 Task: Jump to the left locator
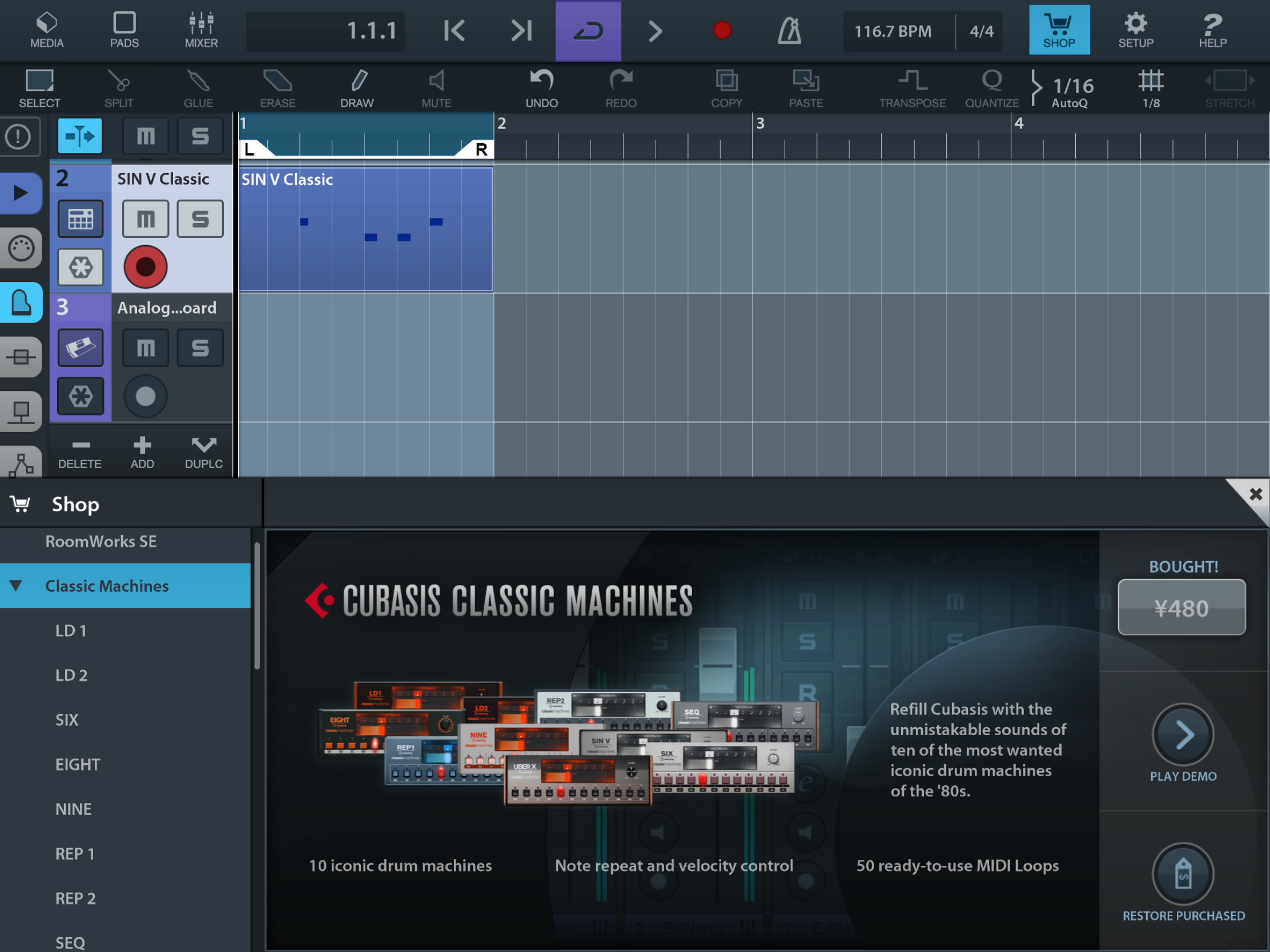(454, 30)
